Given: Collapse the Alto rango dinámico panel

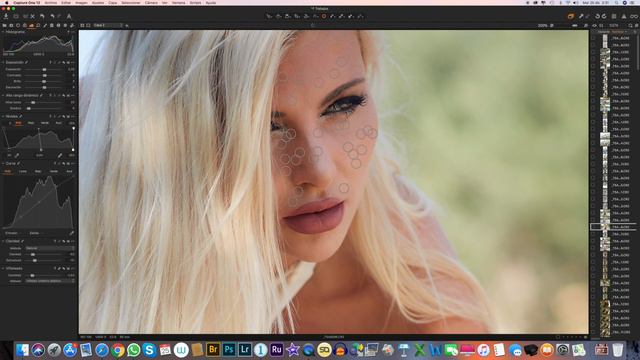Looking at the screenshot, I should pyautogui.click(x=3, y=96).
